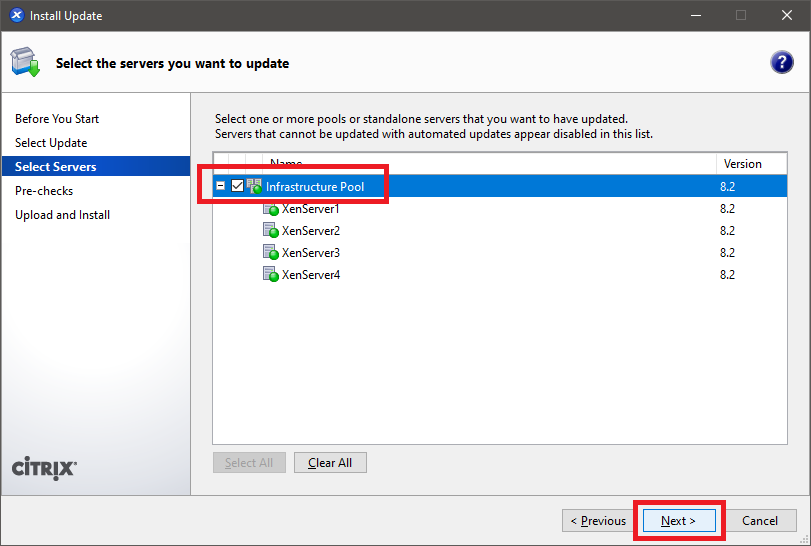
Task: Click the XenServer3 server icon
Action: coord(270,253)
